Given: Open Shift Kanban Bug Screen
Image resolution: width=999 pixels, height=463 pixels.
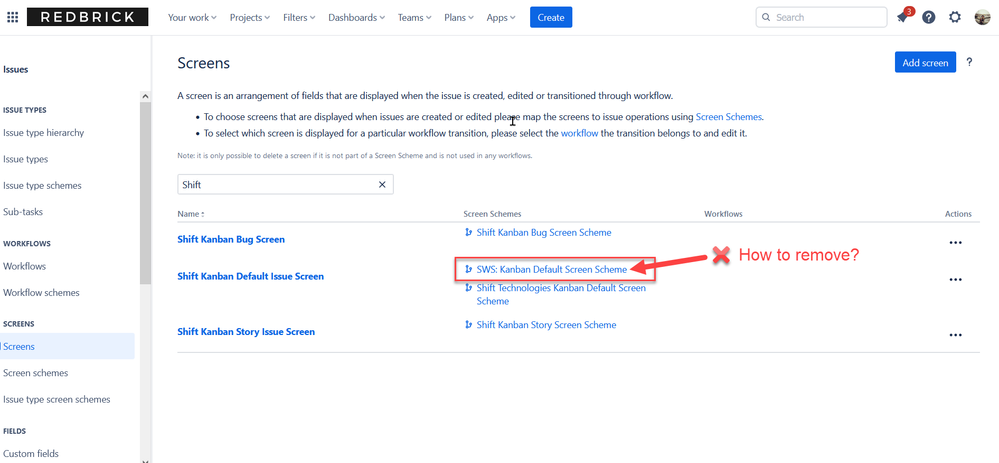Looking at the screenshot, I should click(x=231, y=239).
